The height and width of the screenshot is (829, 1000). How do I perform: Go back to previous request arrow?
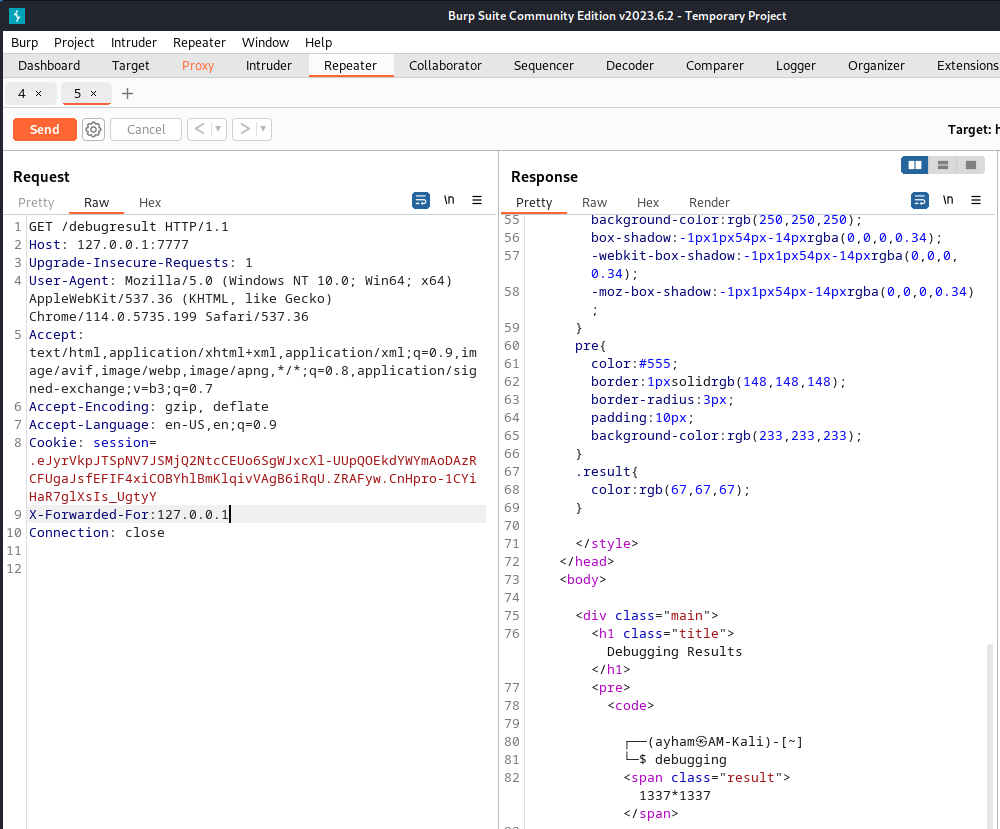200,129
